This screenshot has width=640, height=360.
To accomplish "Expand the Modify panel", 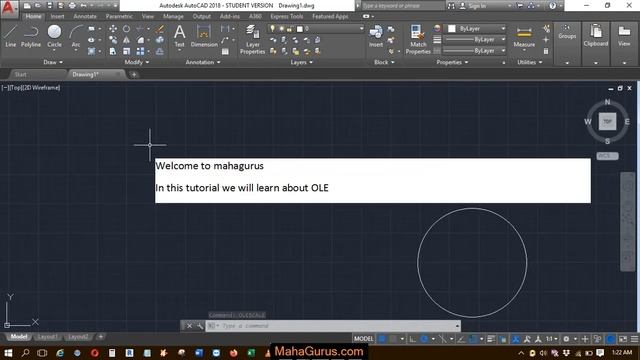I will pos(137,62).
